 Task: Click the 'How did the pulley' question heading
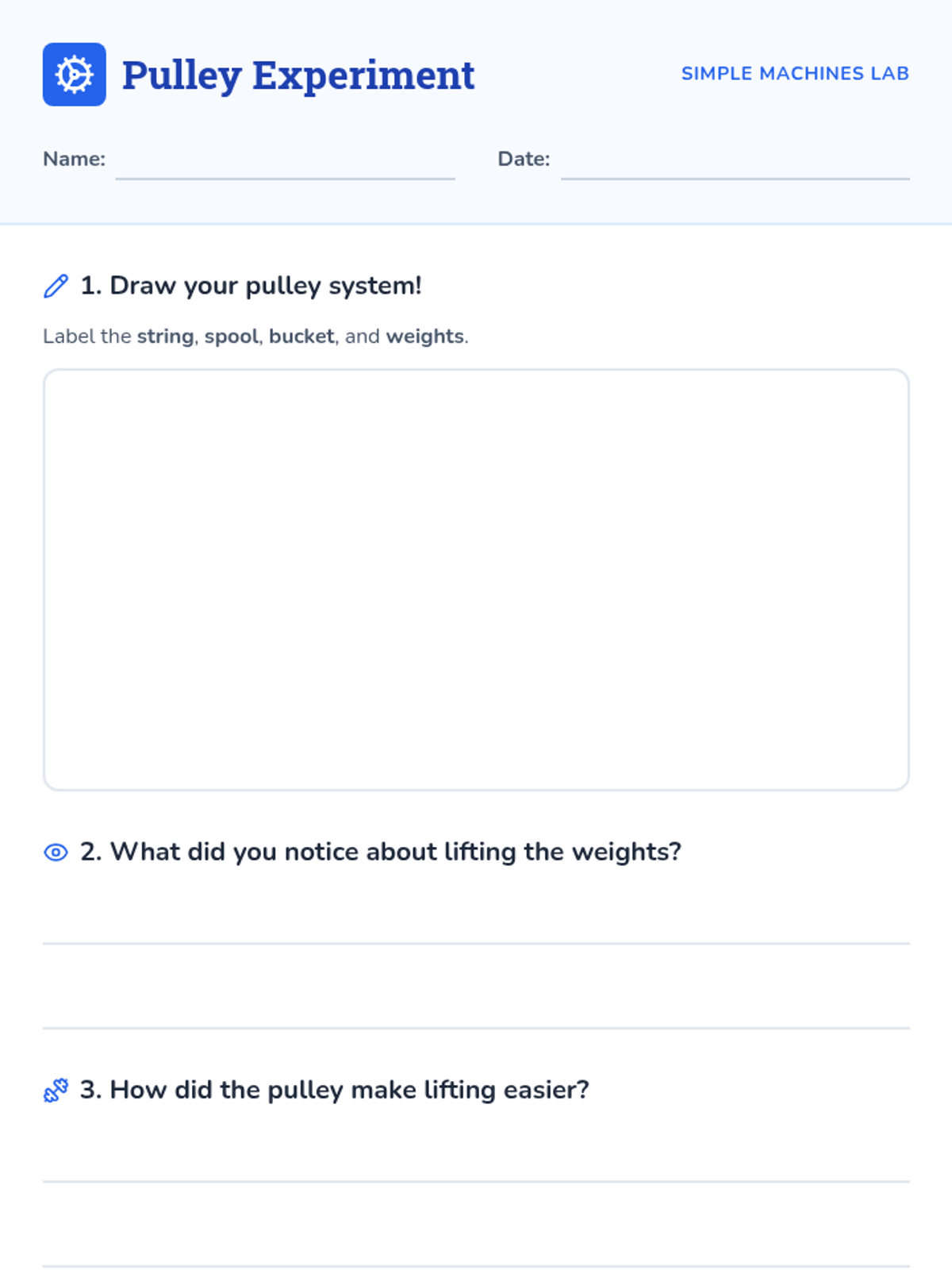click(334, 1090)
